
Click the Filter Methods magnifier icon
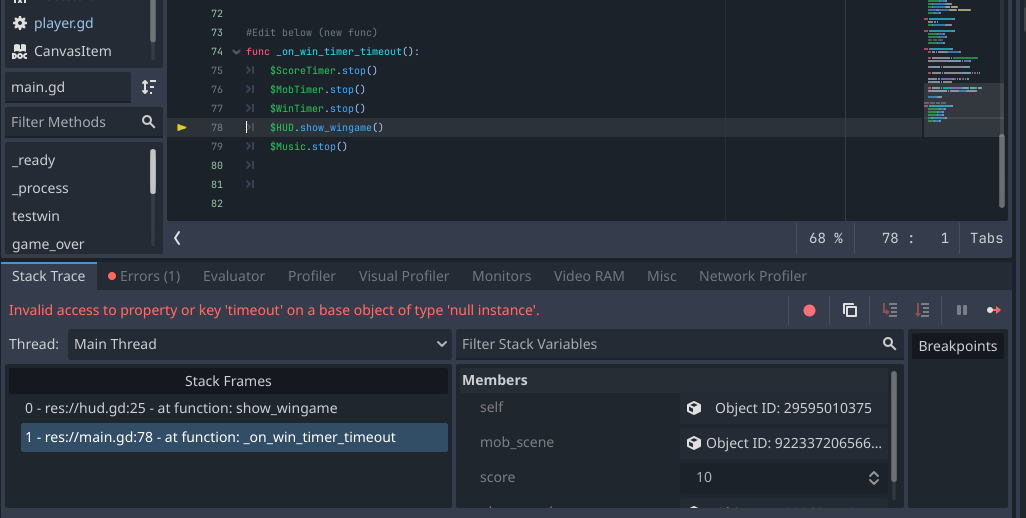149,122
